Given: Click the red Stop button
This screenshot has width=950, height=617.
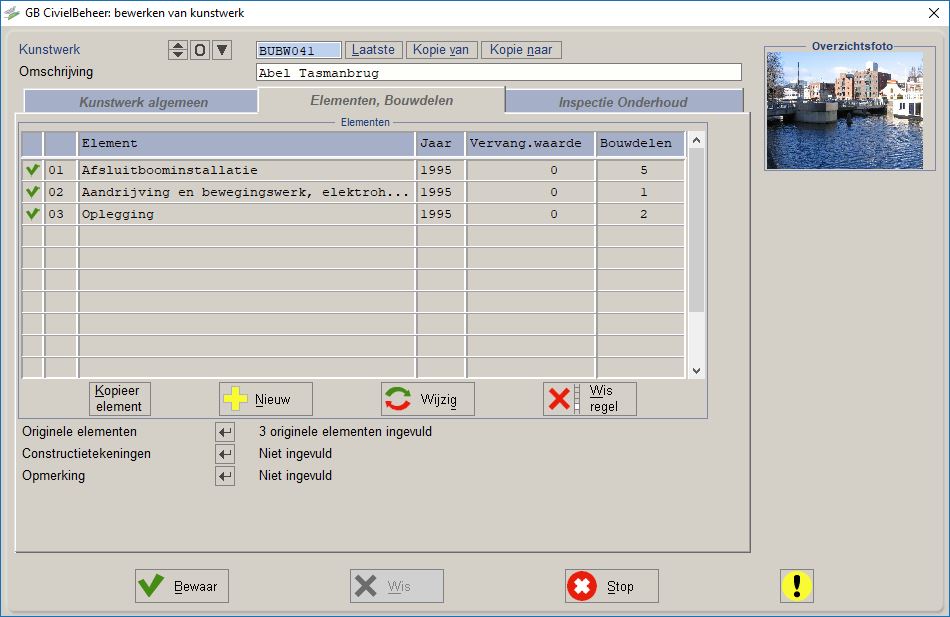Looking at the screenshot, I should point(612,586).
